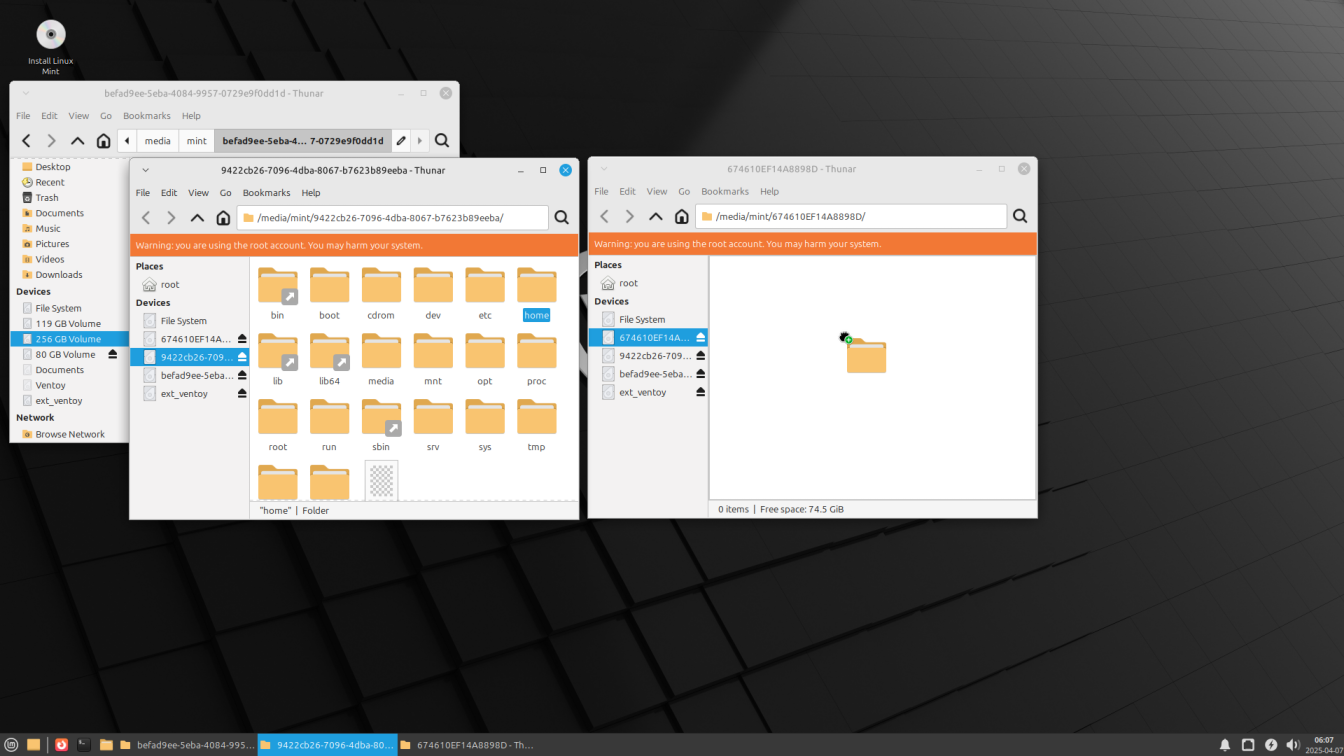Click the home icon in 9422cb26 window
This screenshot has width=1344, height=756.
(223, 217)
